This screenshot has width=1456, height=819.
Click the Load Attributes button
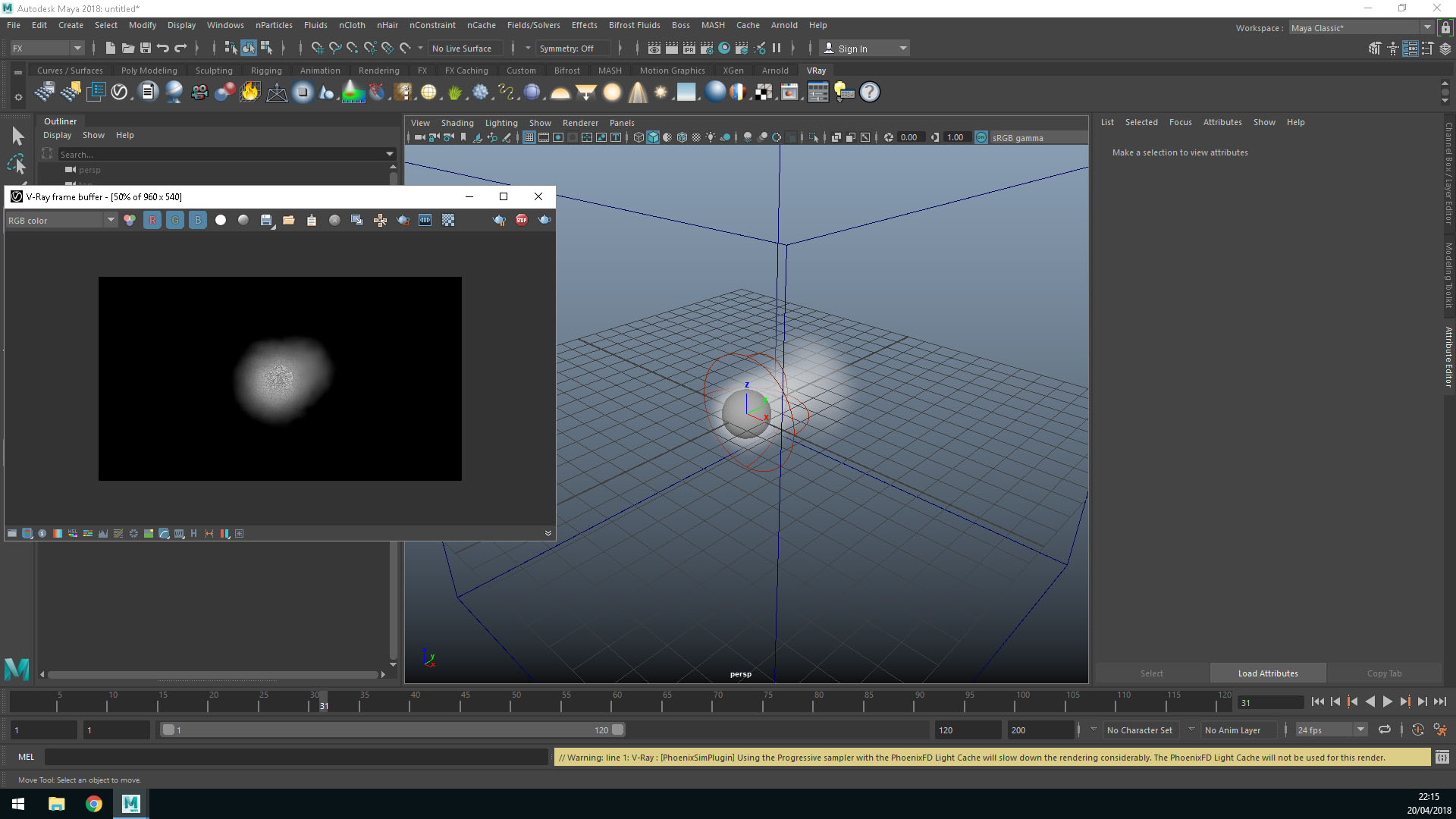click(1267, 673)
